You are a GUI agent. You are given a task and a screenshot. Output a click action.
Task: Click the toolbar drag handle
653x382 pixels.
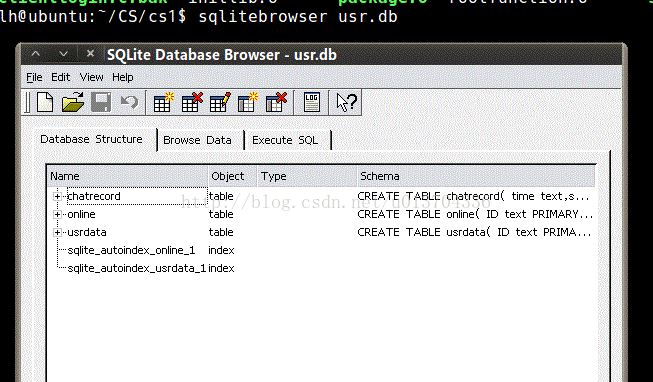pyautogui.click(x=27, y=102)
